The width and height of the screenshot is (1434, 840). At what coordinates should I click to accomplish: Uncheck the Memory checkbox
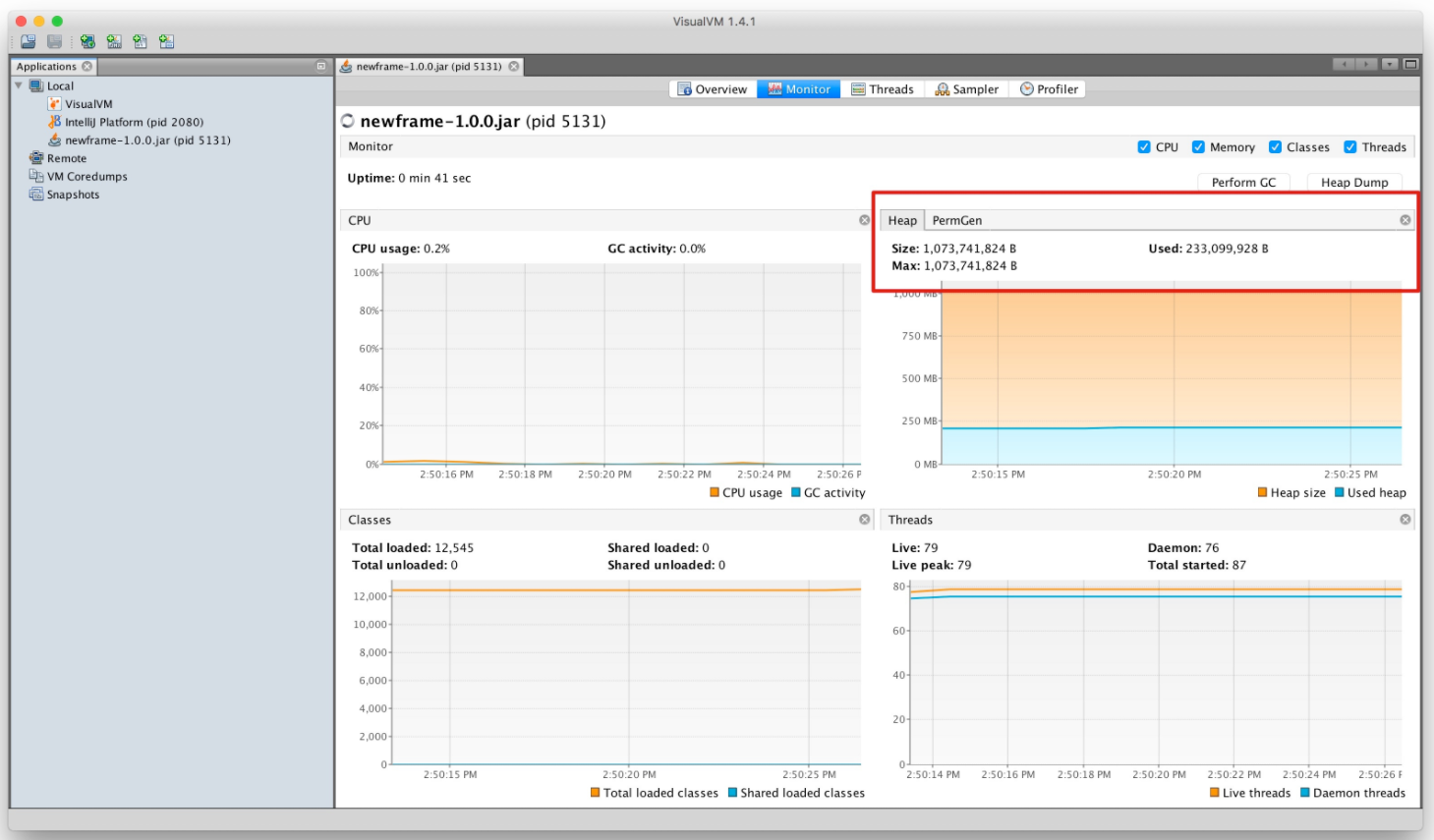pos(1198,147)
